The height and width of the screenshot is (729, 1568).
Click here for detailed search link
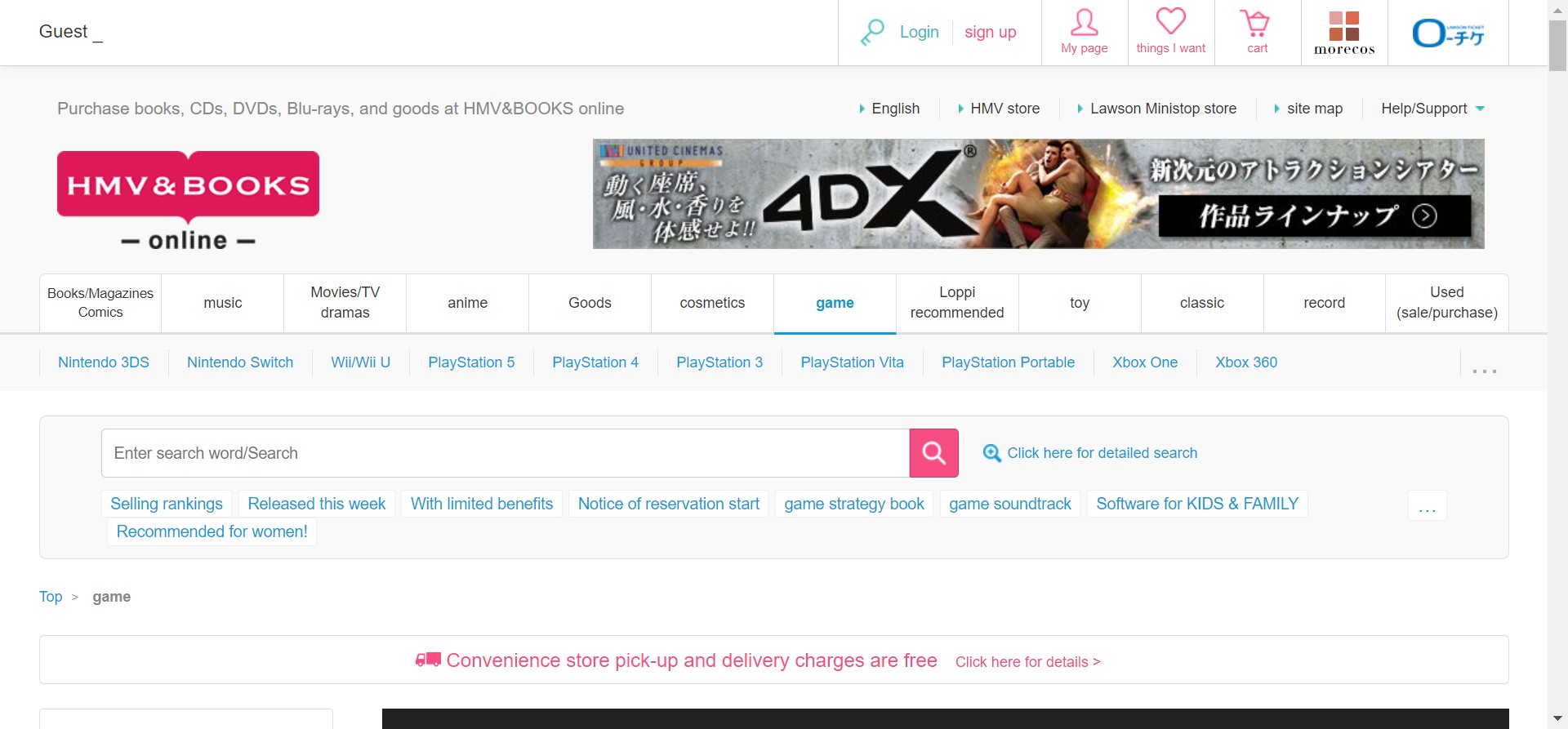1102,453
